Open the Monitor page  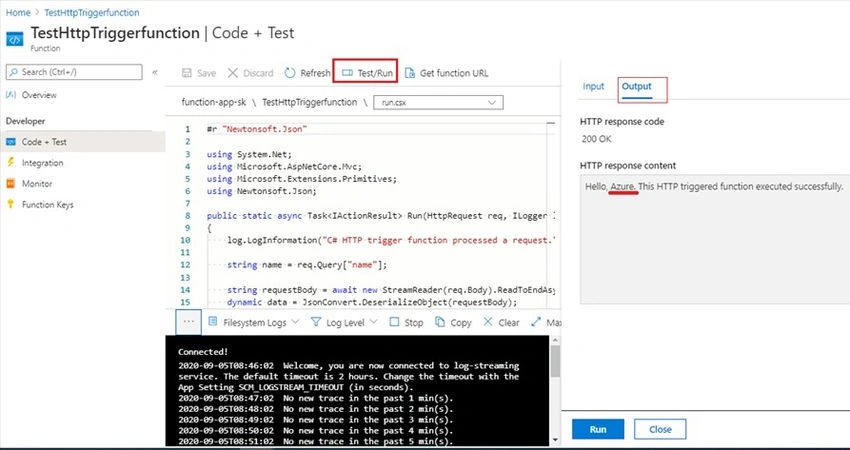click(x=37, y=184)
